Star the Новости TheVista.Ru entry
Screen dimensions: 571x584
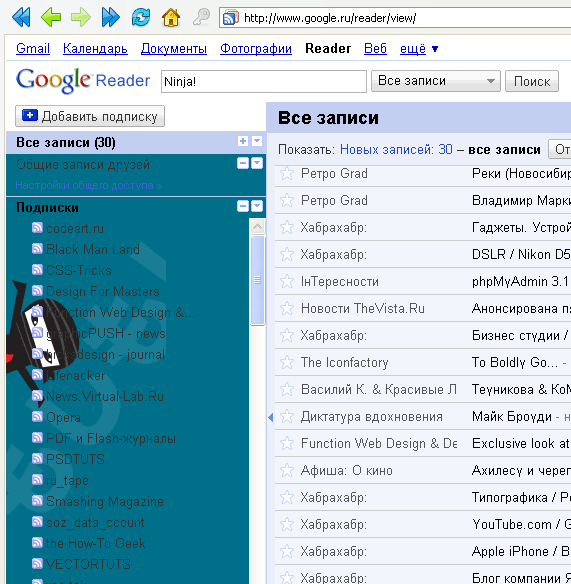pos(287,308)
